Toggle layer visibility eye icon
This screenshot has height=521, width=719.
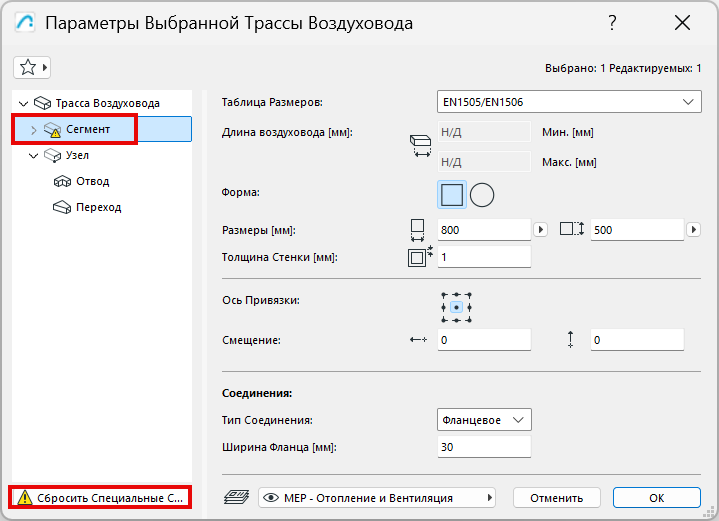(x=271, y=498)
